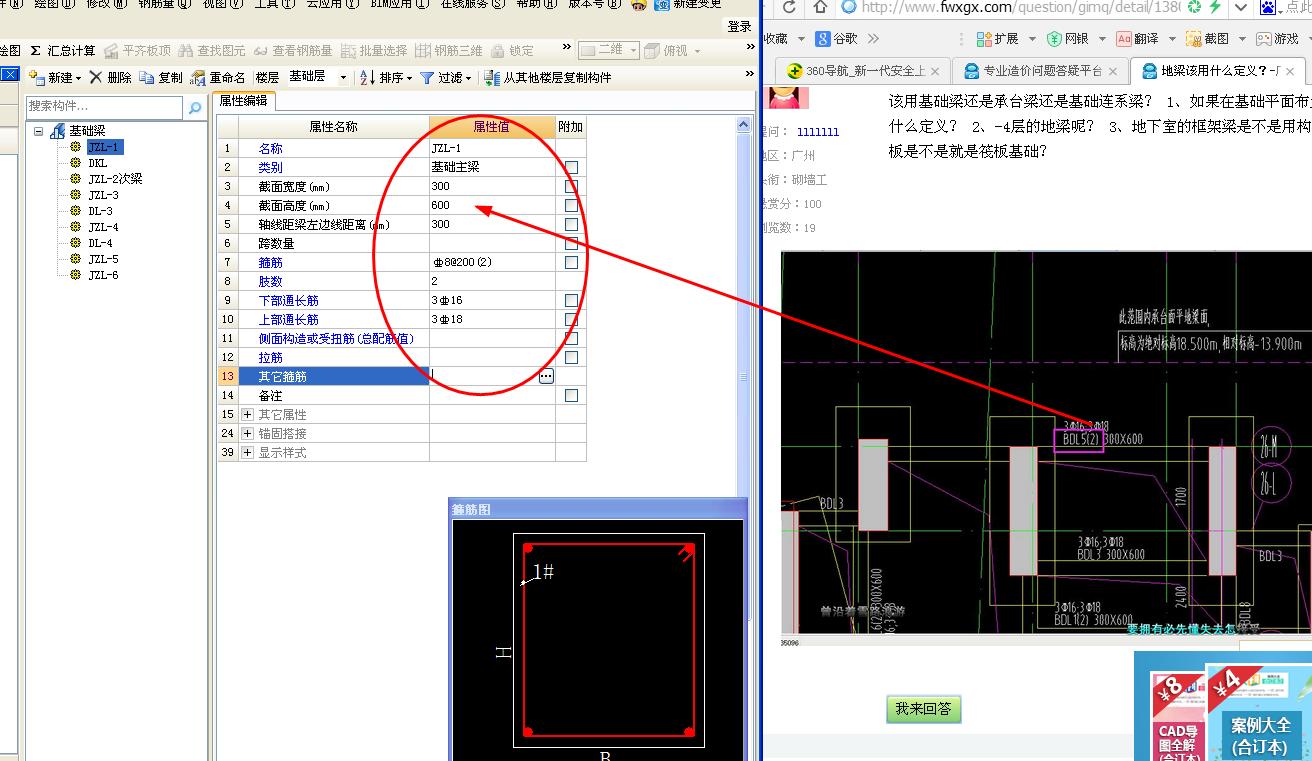This screenshot has width=1312, height=761.
Task: Click the 搜索构件 search field
Action: click(105, 107)
